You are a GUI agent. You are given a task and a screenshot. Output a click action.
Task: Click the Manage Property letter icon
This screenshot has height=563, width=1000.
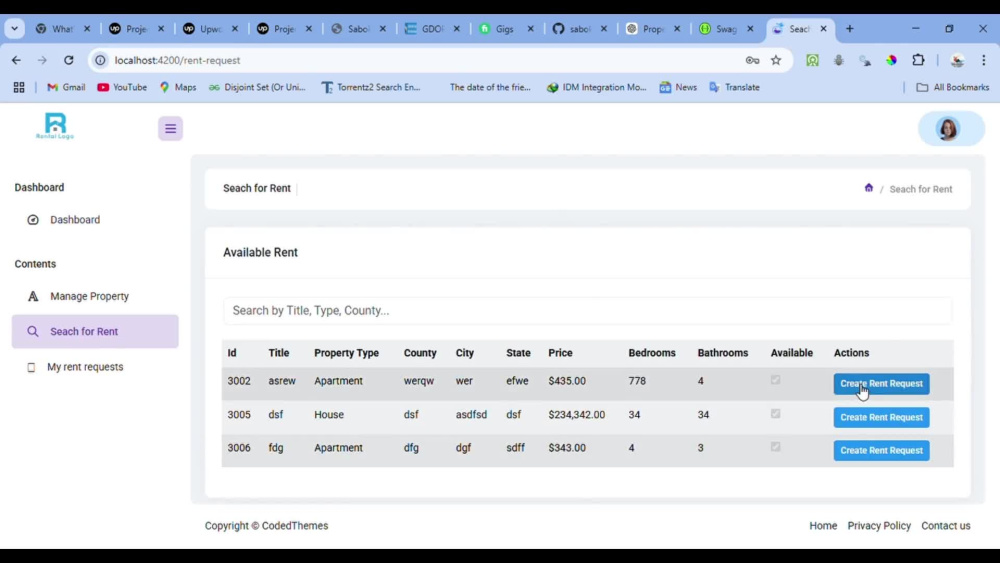pyautogui.click(x=33, y=296)
